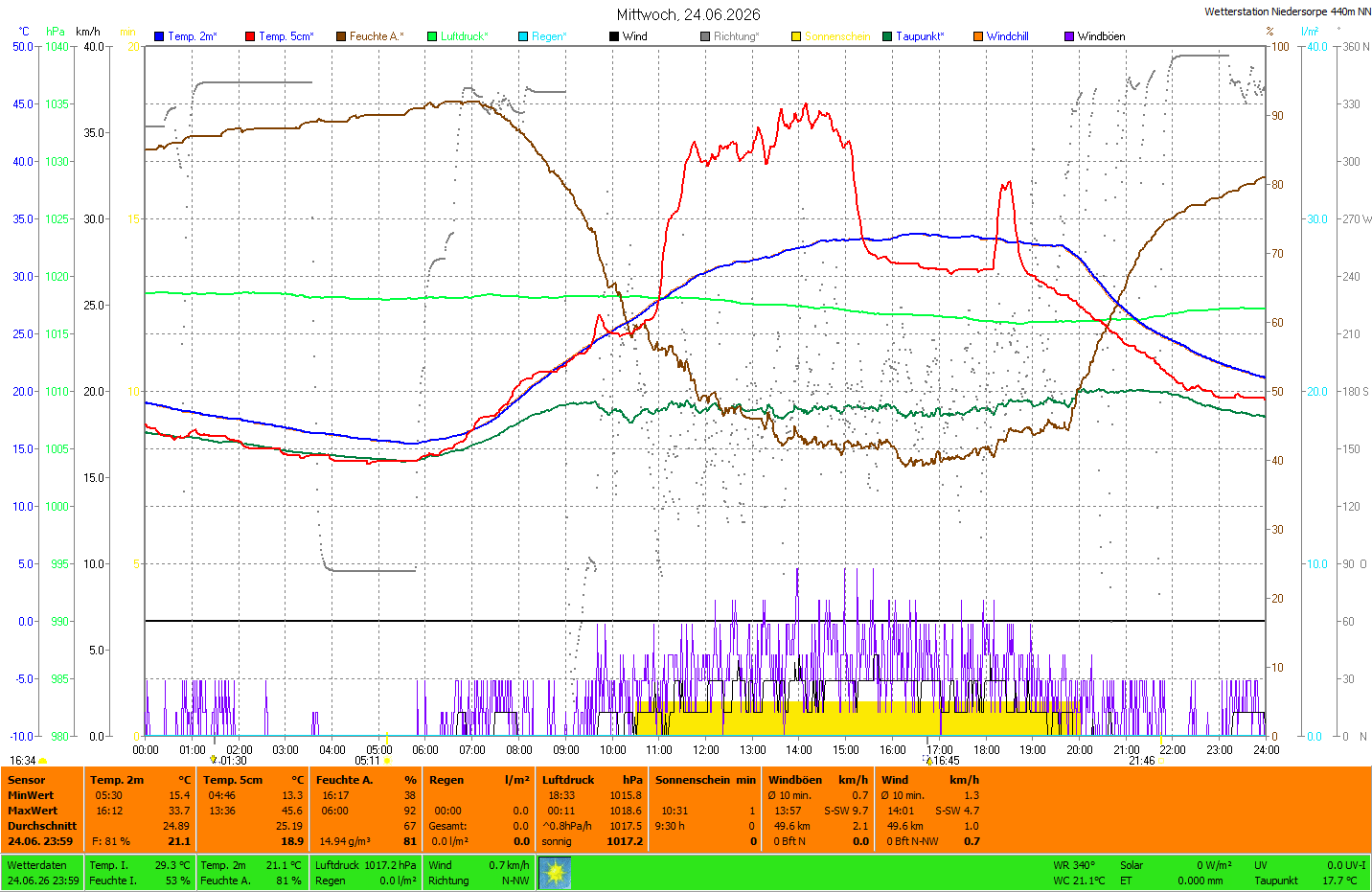The image size is (1372, 892).
Task: Click the Taupunkt* legend label
Action: click(x=920, y=36)
